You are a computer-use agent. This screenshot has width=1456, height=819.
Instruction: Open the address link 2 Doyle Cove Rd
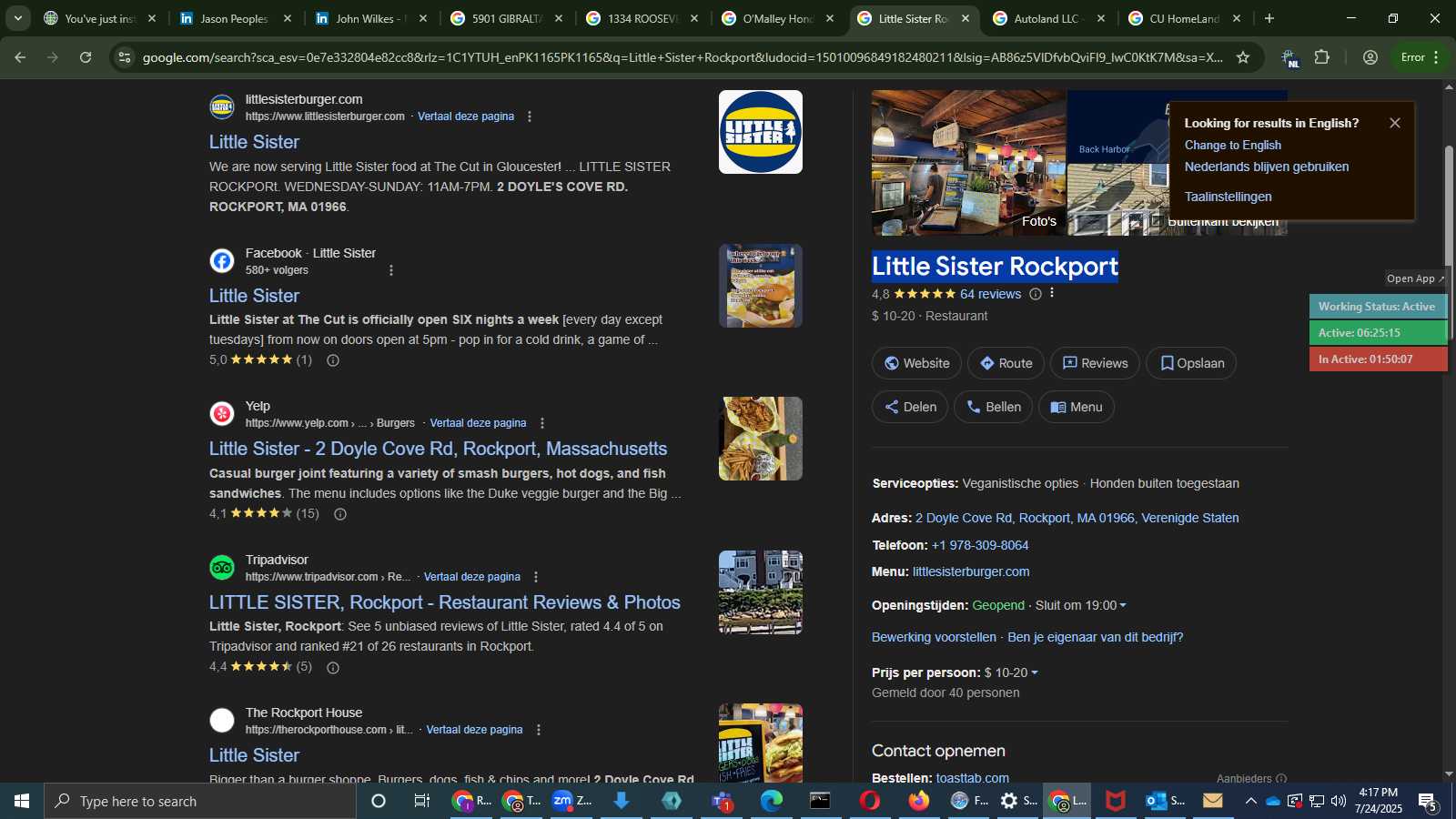1077,518
